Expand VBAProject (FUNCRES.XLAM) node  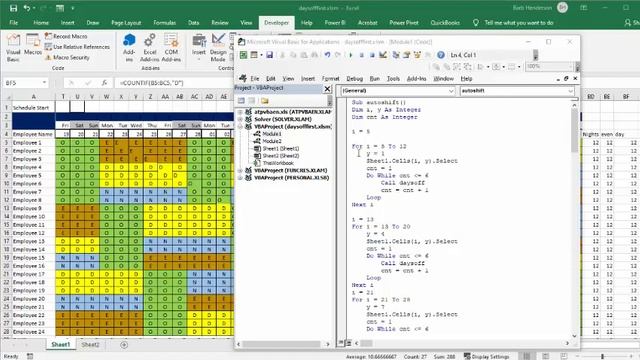tap(240, 170)
